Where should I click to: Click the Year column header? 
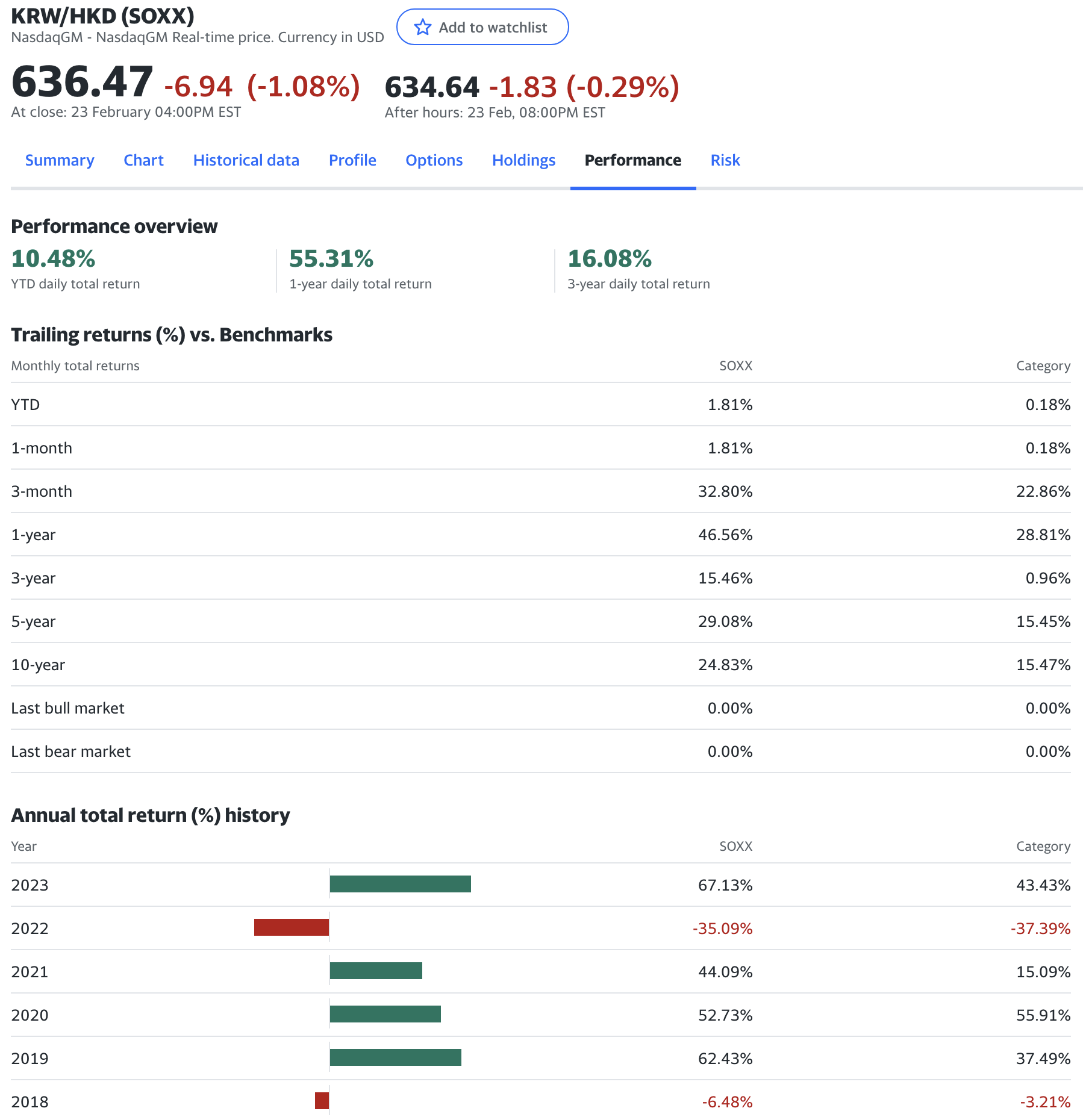24,847
